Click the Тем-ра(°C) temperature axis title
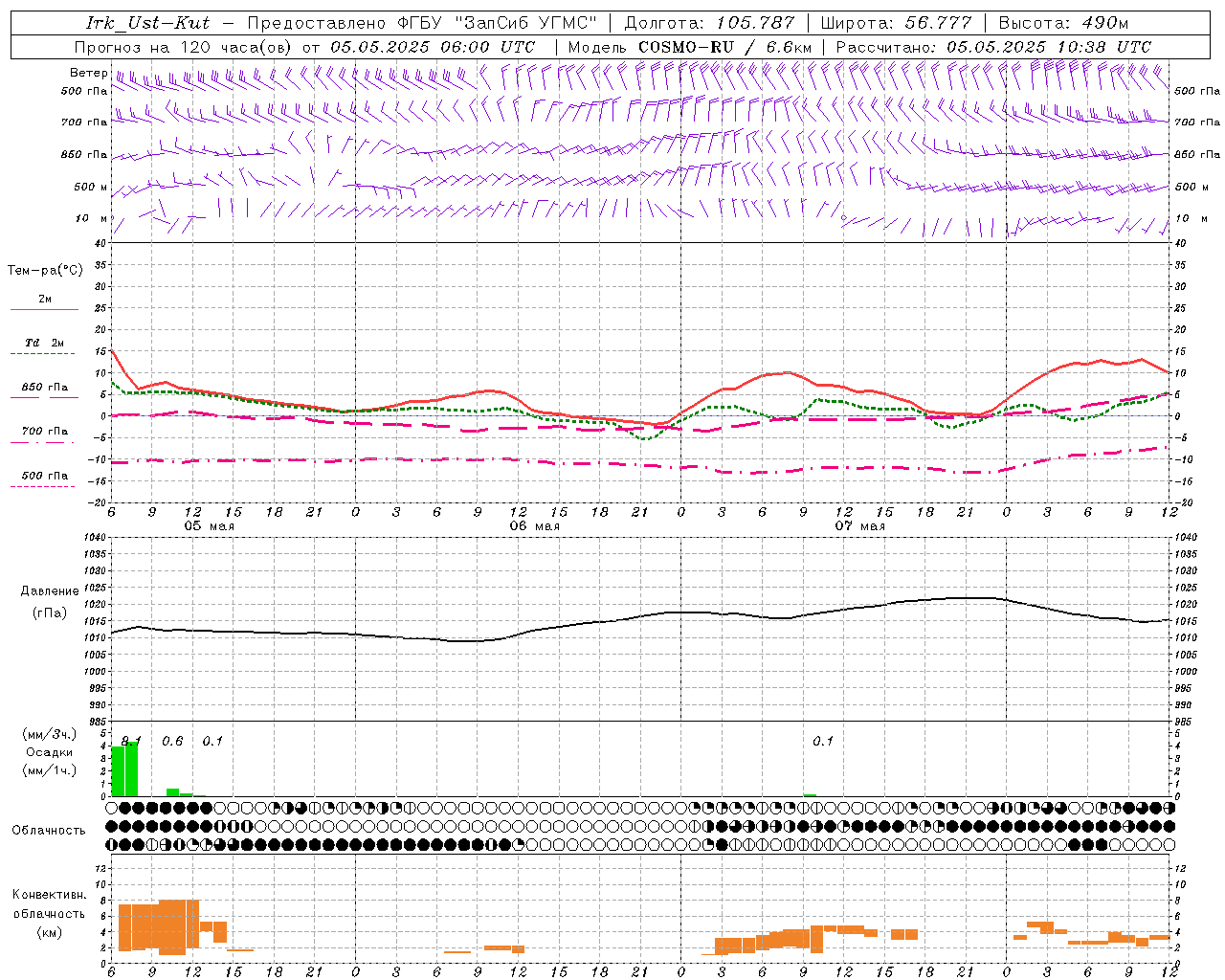The image size is (1225, 980). (x=45, y=271)
